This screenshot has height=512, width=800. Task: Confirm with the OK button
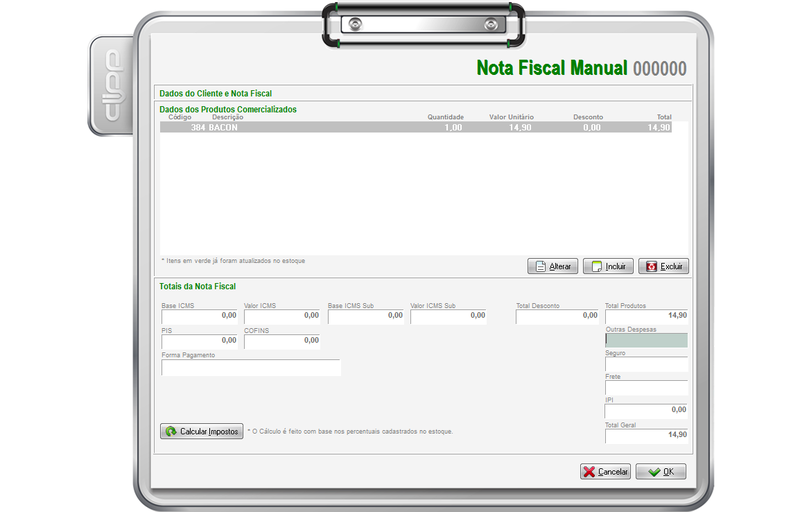pyautogui.click(x=660, y=472)
